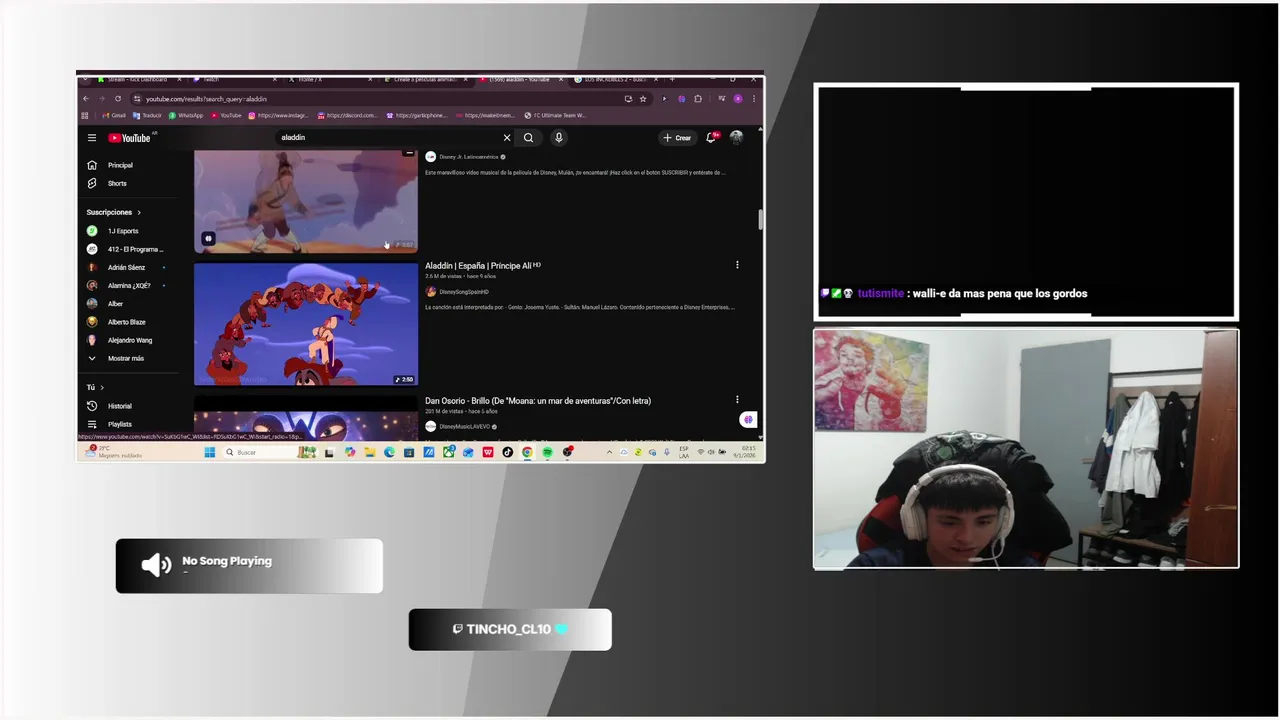
Task: Grab the YouTube page vertical scrollbar
Action: pos(760,220)
